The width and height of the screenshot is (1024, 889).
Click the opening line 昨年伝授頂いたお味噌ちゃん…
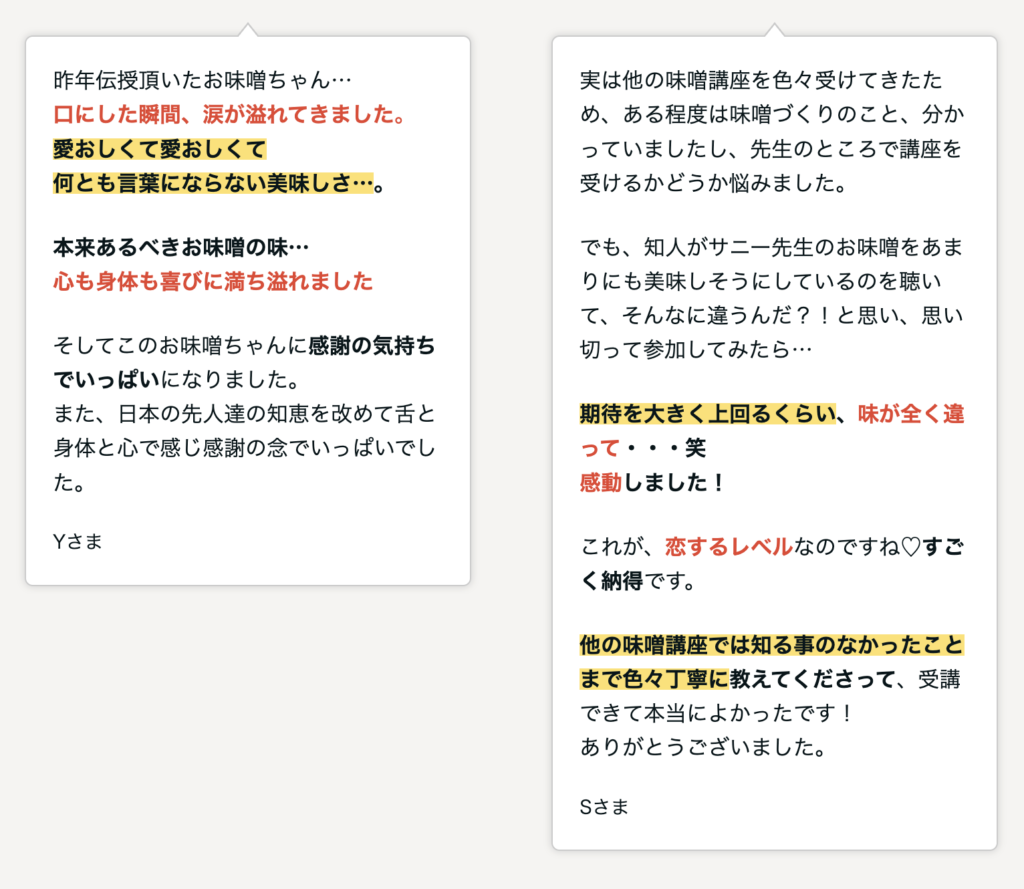click(x=203, y=80)
